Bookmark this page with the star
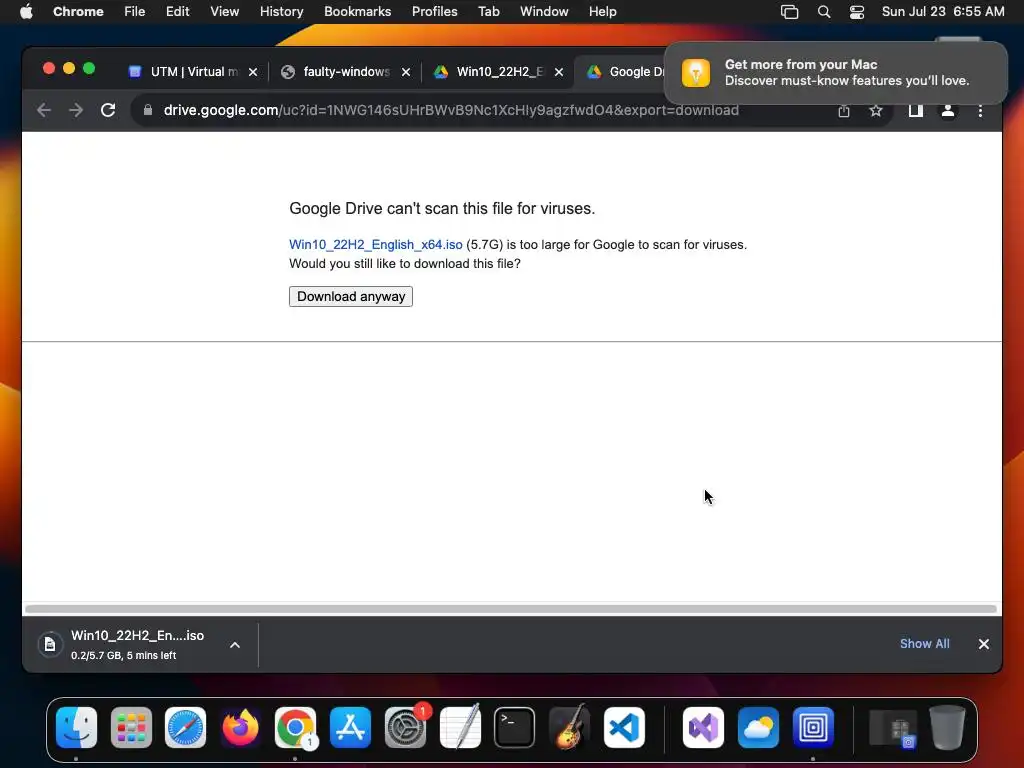The image size is (1024, 768). pos(876,111)
